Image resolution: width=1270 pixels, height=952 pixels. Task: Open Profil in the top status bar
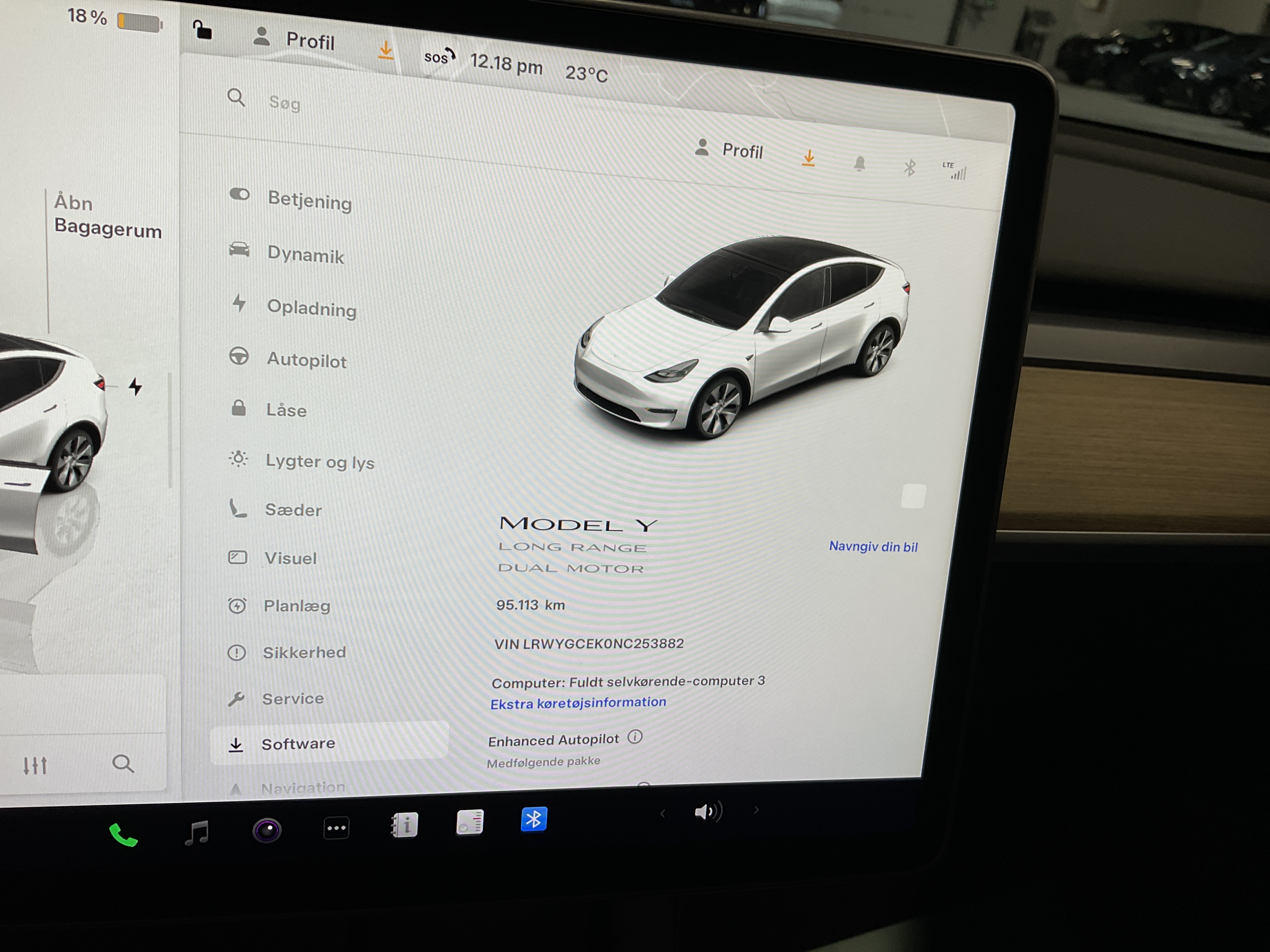pyautogui.click(x=294, y=39)
